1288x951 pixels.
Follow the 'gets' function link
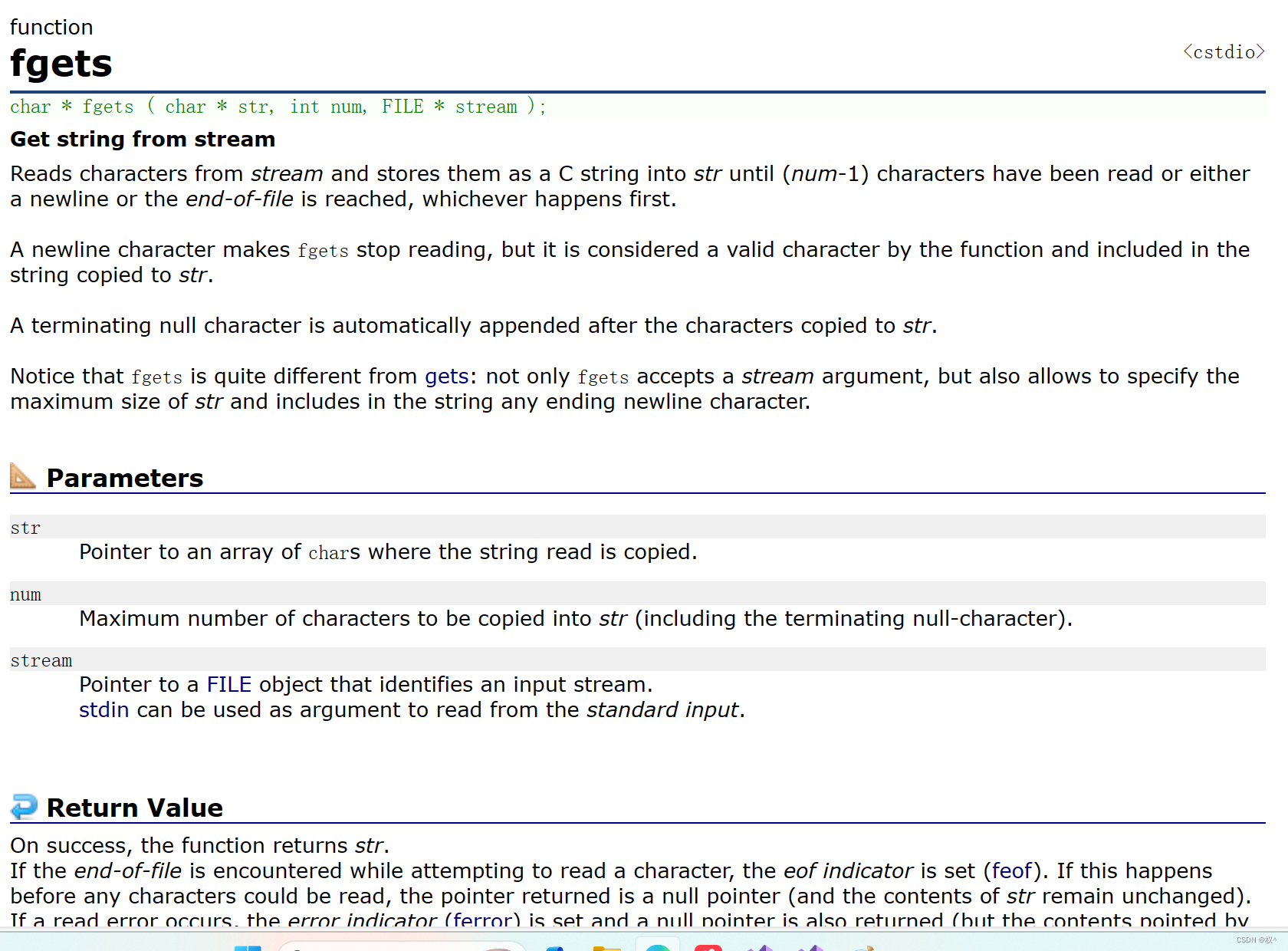446,377
